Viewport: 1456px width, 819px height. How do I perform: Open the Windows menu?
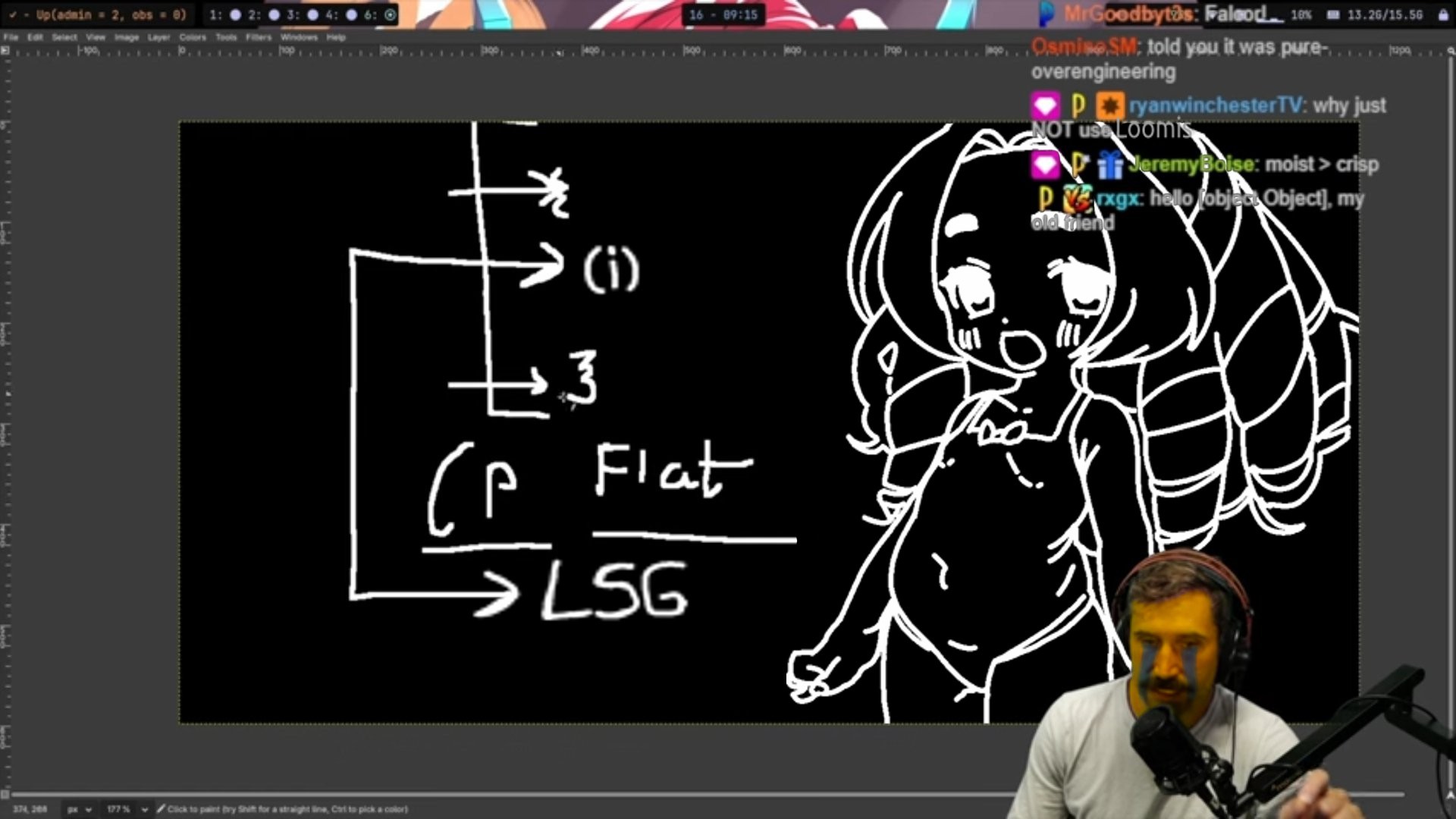299,37
